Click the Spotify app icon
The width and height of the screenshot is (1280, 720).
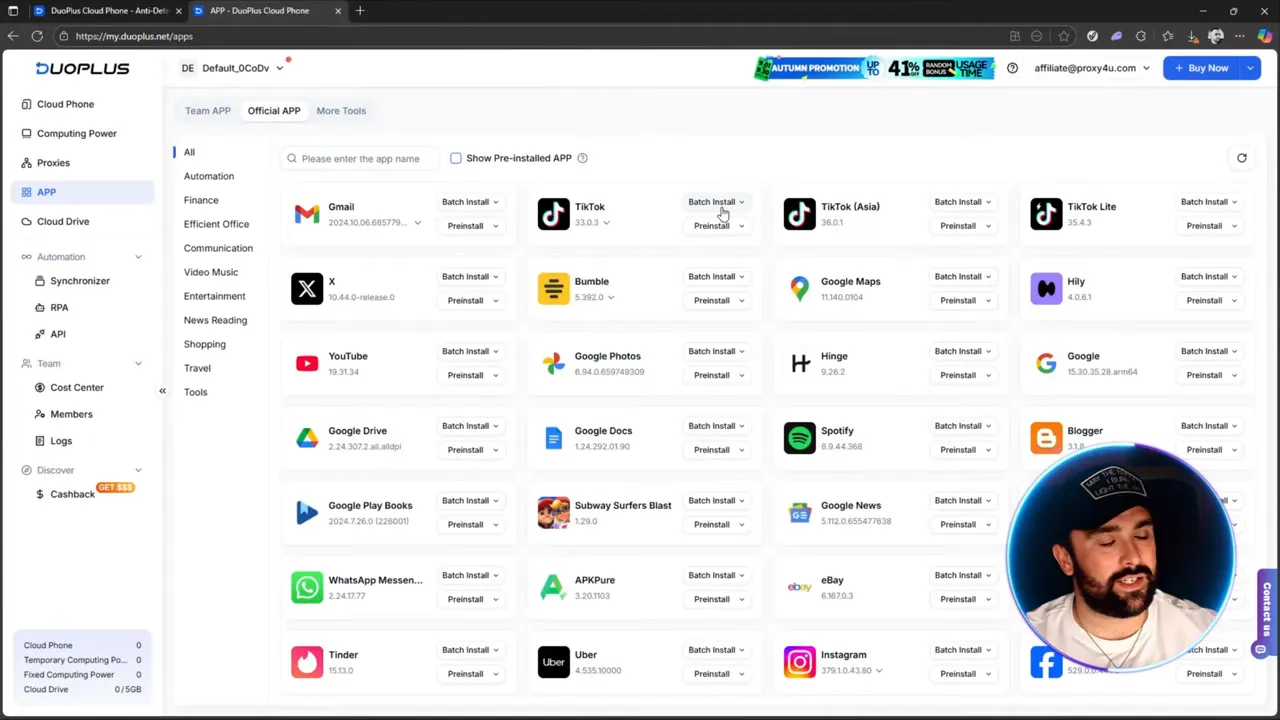(x=800, y=438)
